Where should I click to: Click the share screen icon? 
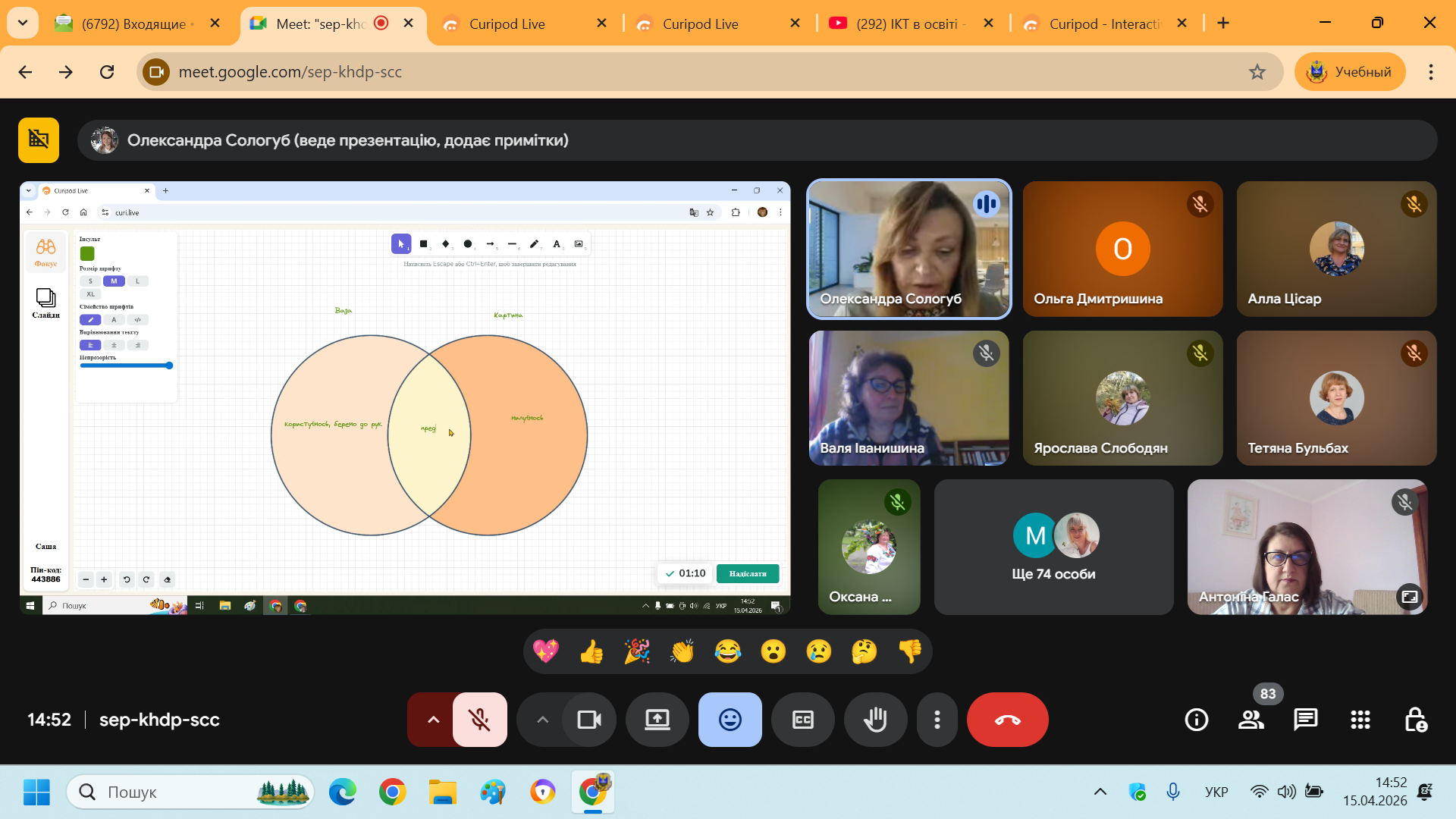657,720
